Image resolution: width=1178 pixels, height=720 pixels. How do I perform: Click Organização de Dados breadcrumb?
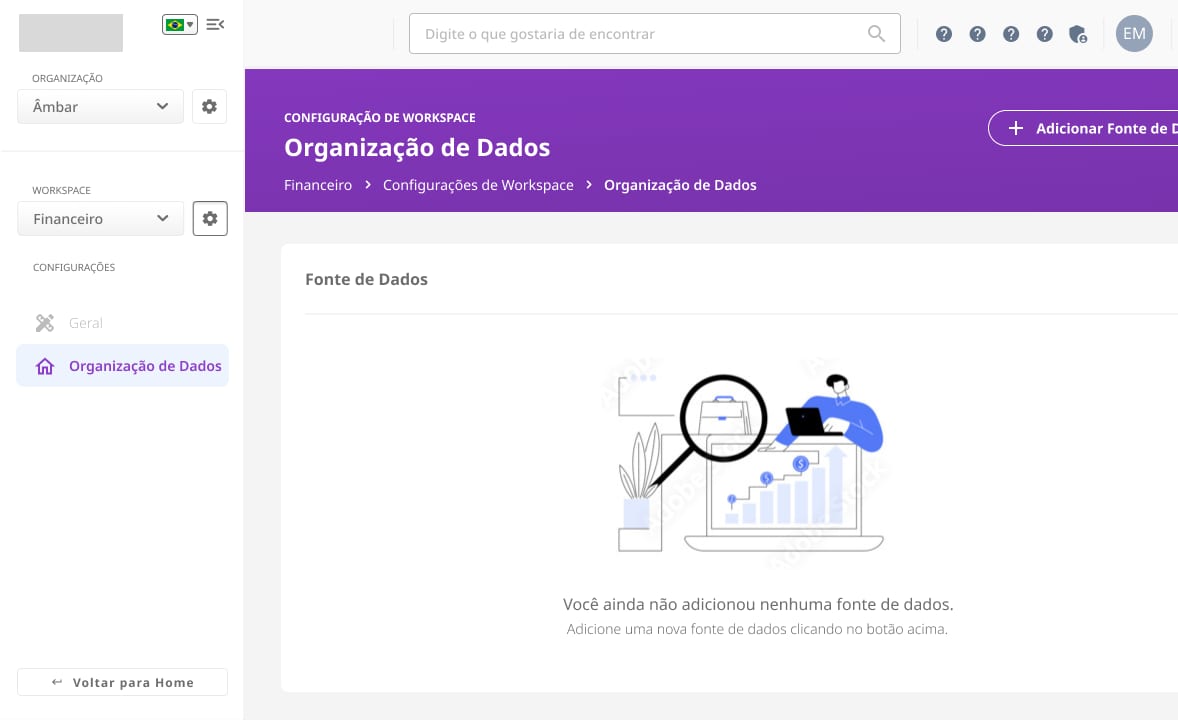click(680, 185)
